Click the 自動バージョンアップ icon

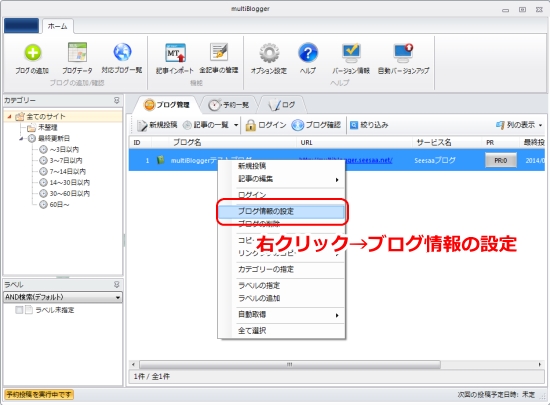(x=403, y=52)
